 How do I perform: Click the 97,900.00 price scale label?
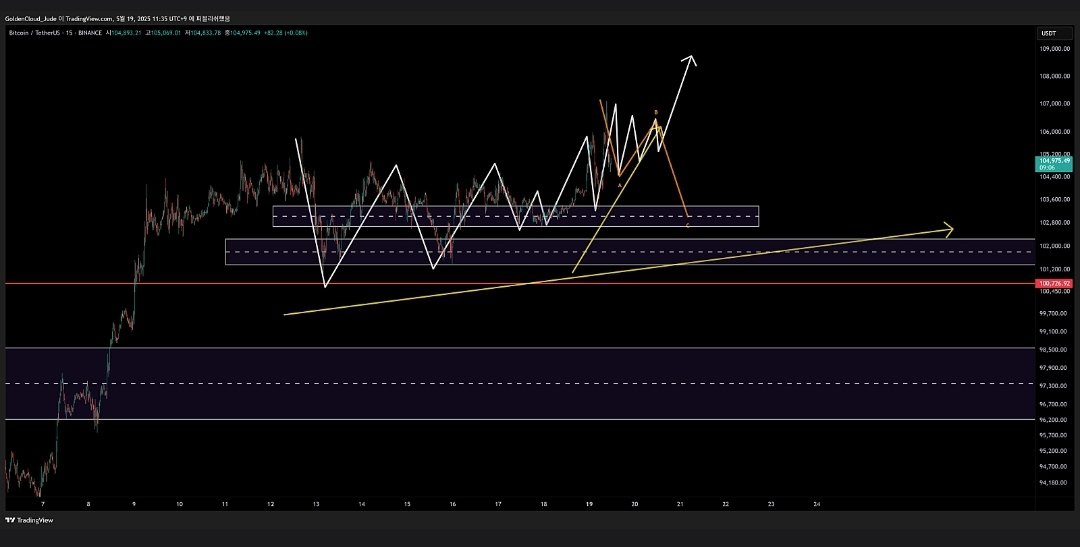coord(1053,368)
